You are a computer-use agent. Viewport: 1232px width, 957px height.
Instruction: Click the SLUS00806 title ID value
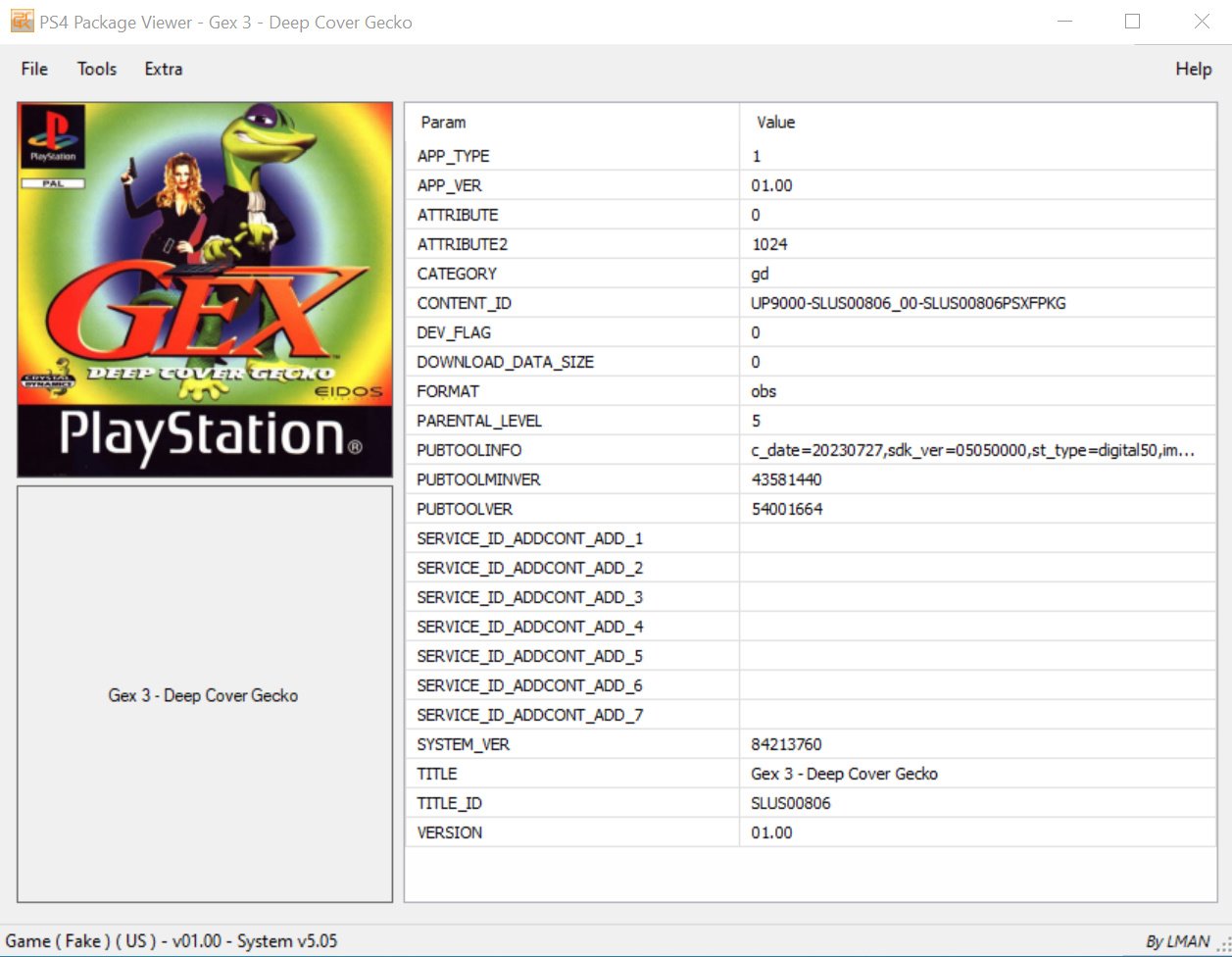[x=791, y=803]
